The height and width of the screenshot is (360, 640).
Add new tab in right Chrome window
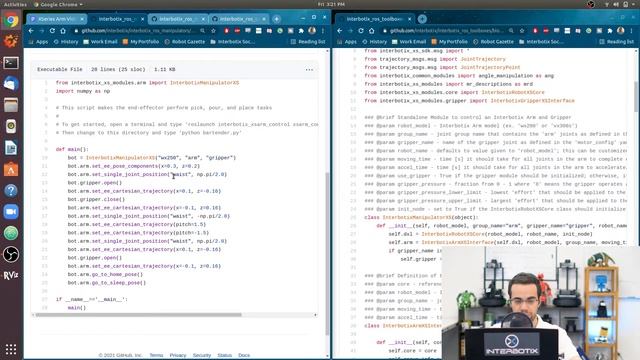(422, 19)
